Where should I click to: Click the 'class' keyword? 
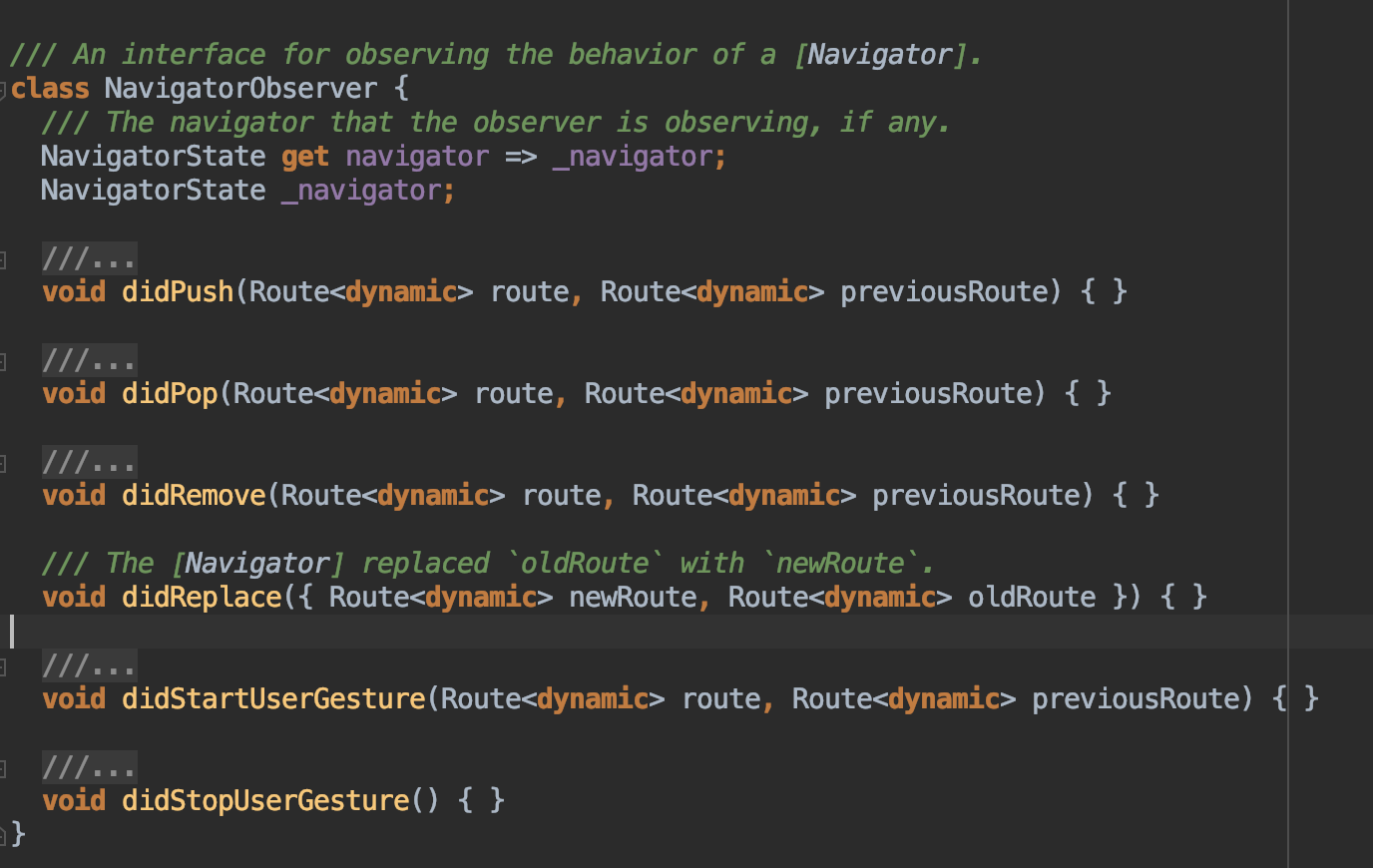click(50, 89)
